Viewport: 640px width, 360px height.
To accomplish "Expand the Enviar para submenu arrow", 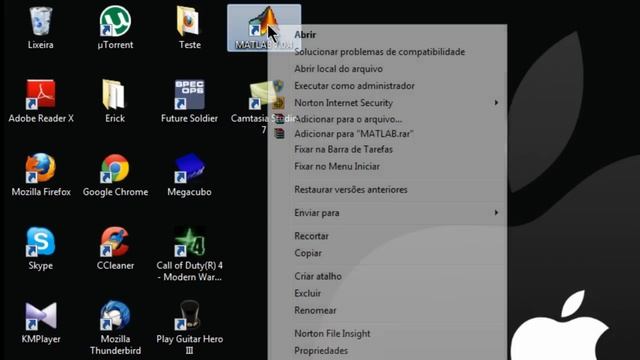I will coord(496,212).
